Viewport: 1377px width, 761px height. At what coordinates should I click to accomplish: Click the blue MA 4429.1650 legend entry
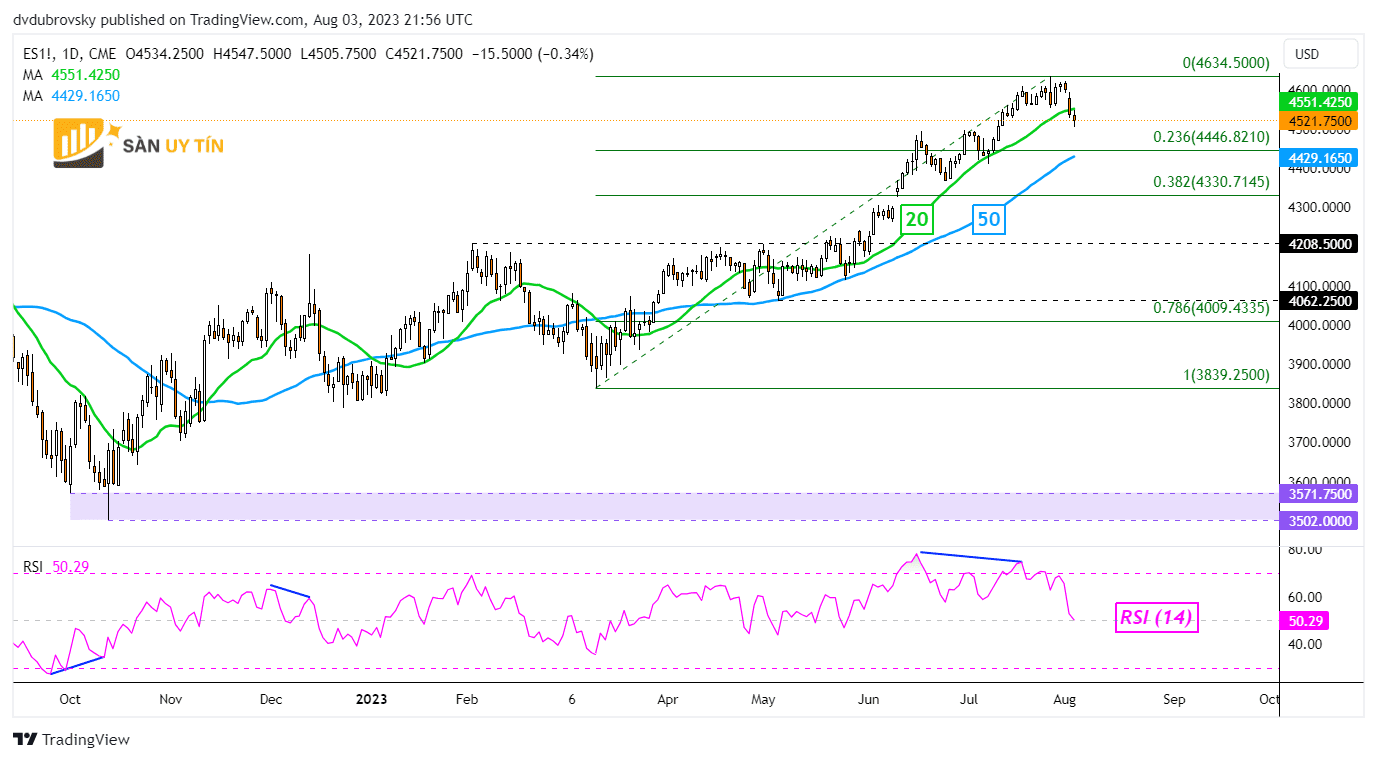pos(71,96)
